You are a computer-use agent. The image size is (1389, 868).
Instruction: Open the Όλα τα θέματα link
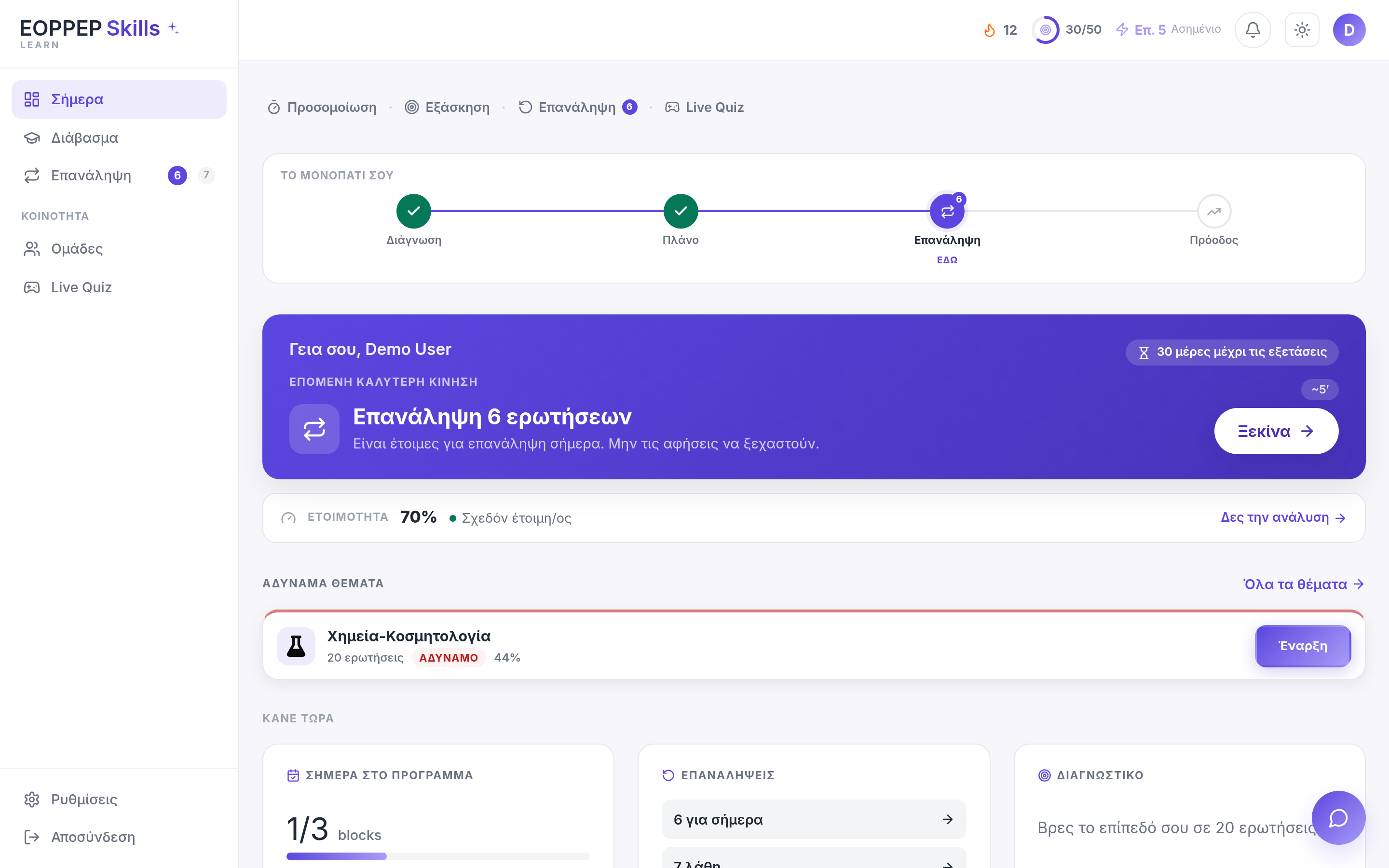coord(1304,584)
